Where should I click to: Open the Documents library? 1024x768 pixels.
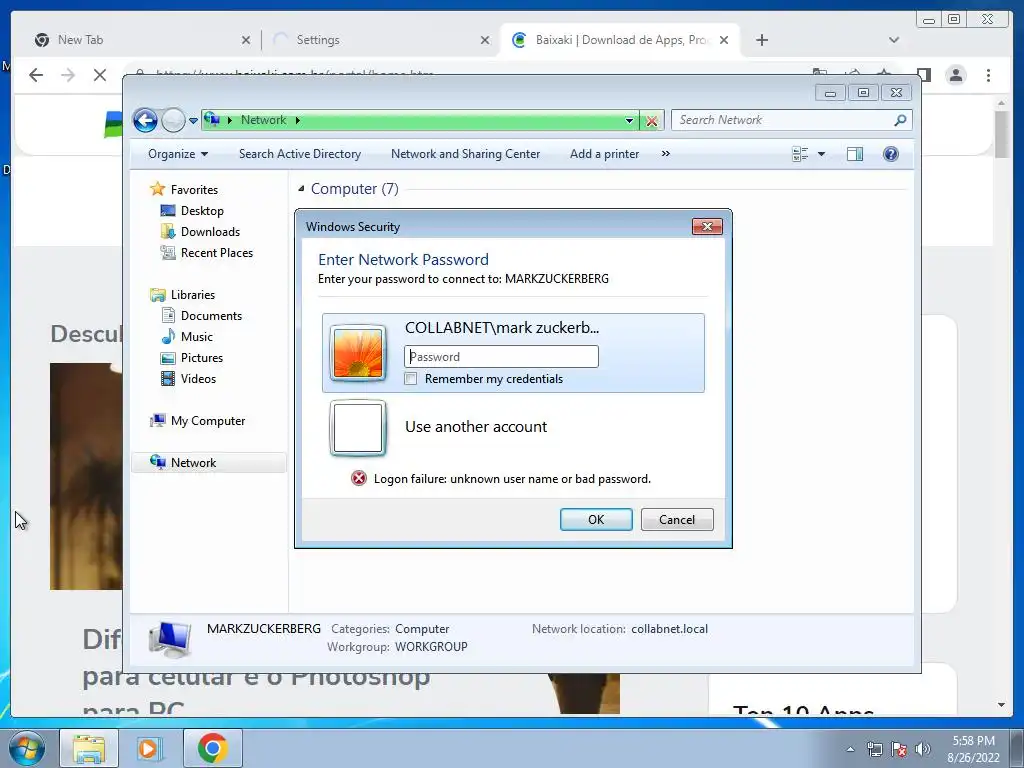[x=211, y=315]
